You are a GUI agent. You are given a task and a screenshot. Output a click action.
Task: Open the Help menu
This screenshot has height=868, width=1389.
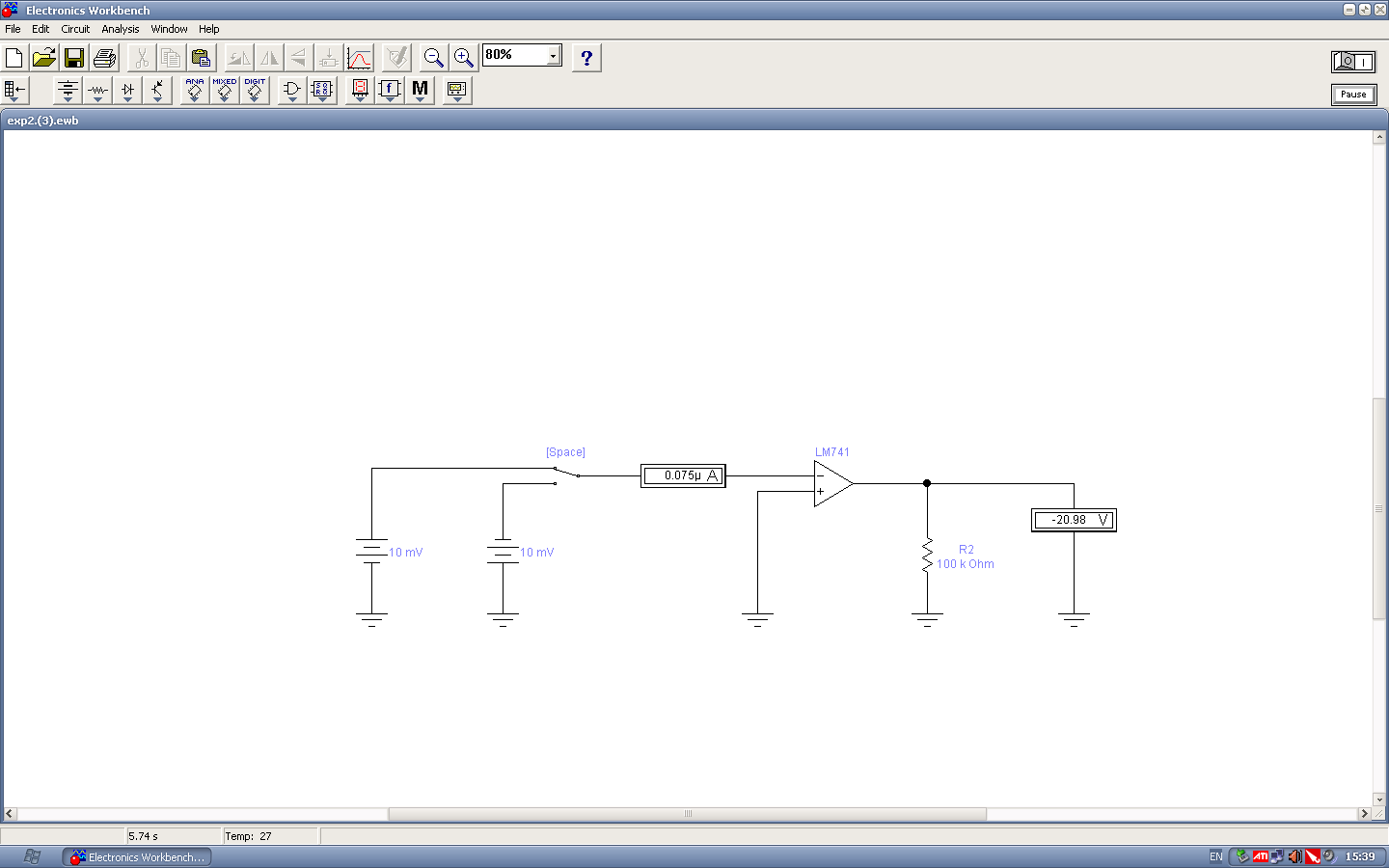click(x=209, y=29)
